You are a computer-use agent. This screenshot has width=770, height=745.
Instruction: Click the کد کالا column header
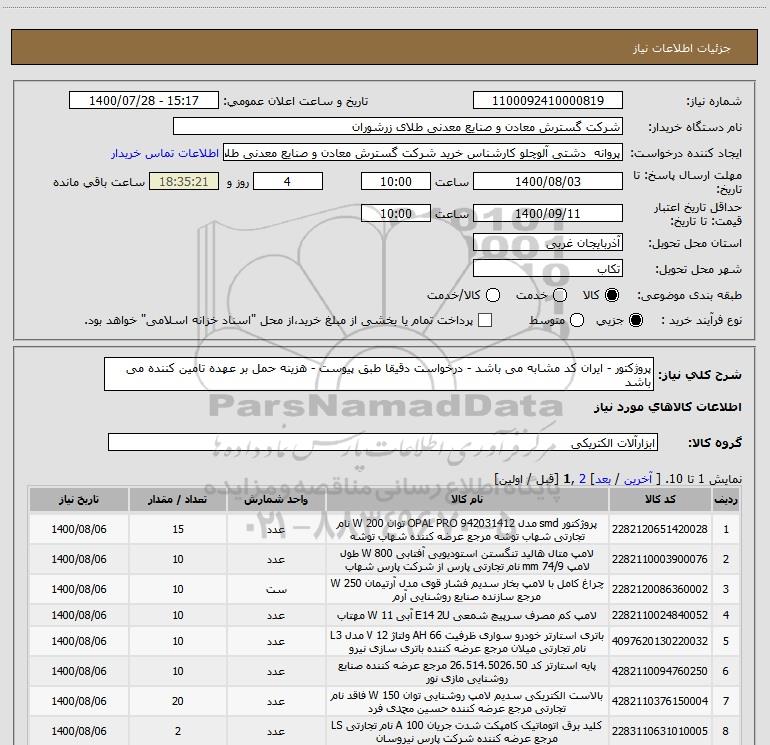coord(660,499)
